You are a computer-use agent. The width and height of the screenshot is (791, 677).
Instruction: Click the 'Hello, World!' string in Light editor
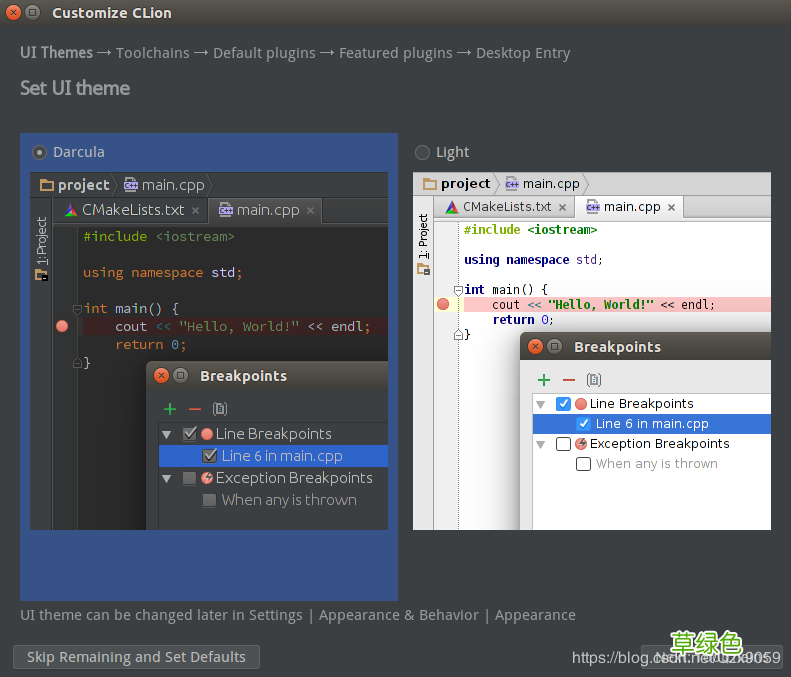601,305
